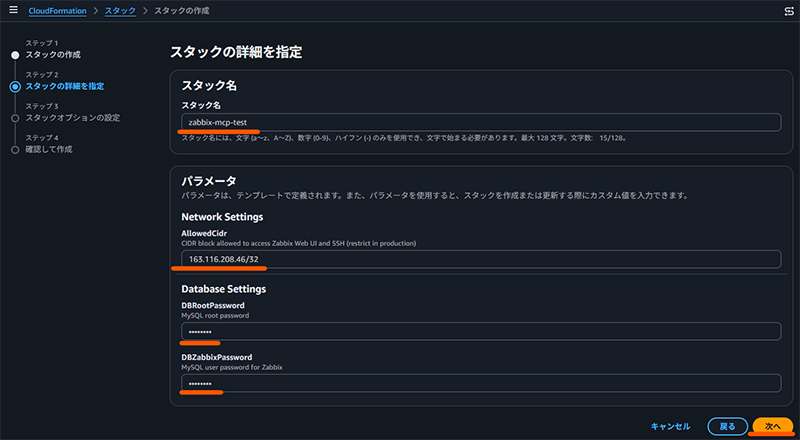Viewport: 800px width, 440px height.
Task: Select 確認して作成 step label
Action: (x=49, y=150)
